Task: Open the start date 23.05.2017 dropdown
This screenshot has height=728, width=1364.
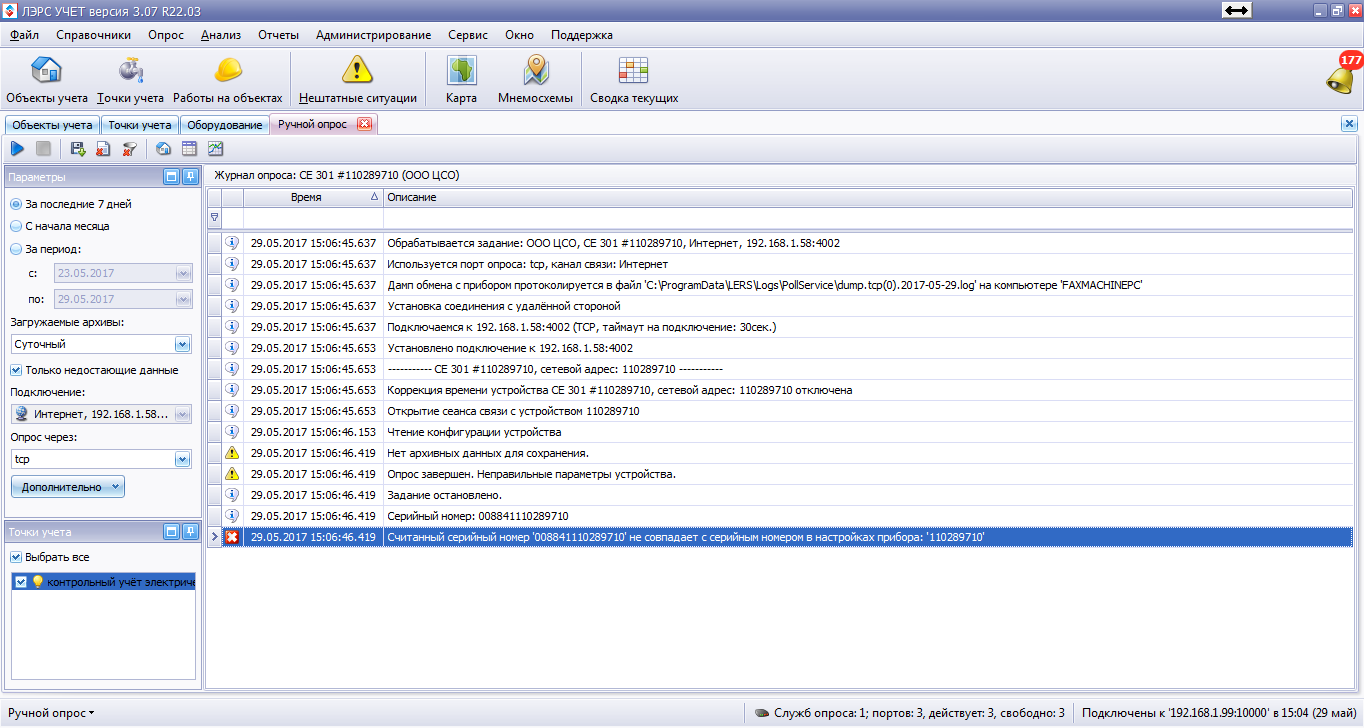Action: 182,273
